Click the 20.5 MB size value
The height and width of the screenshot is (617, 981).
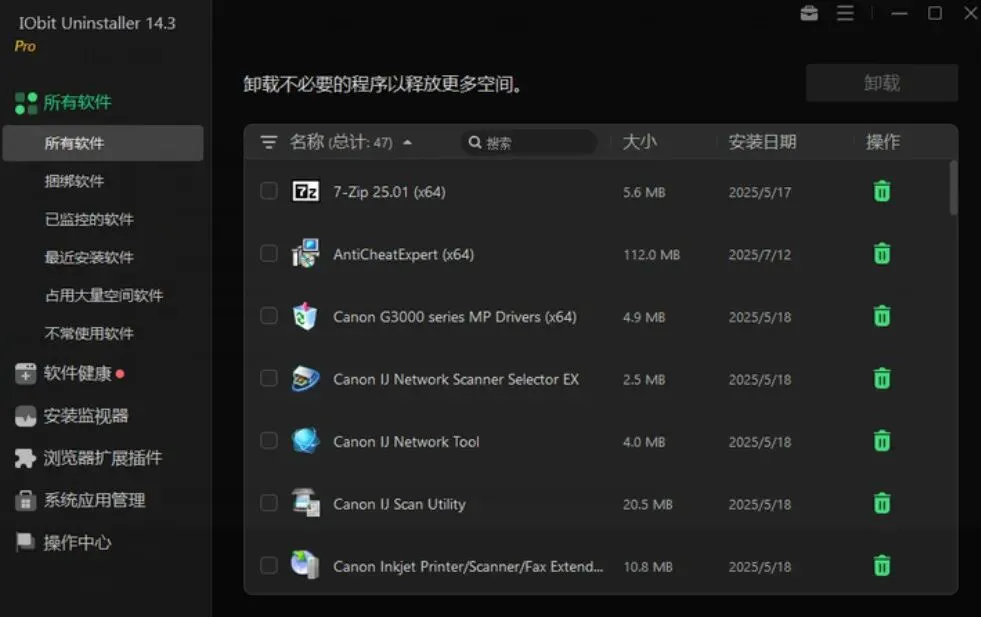648,504
